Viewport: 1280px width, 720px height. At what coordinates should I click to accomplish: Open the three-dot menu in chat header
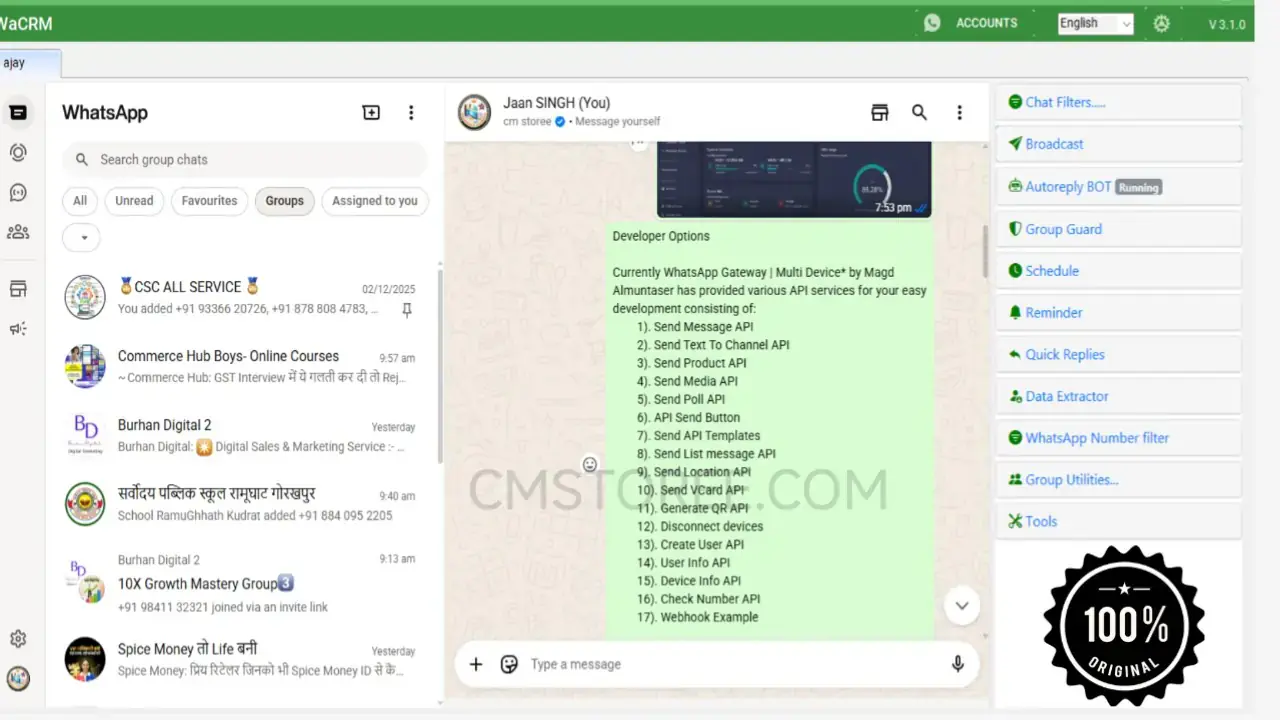pos(959,112)
